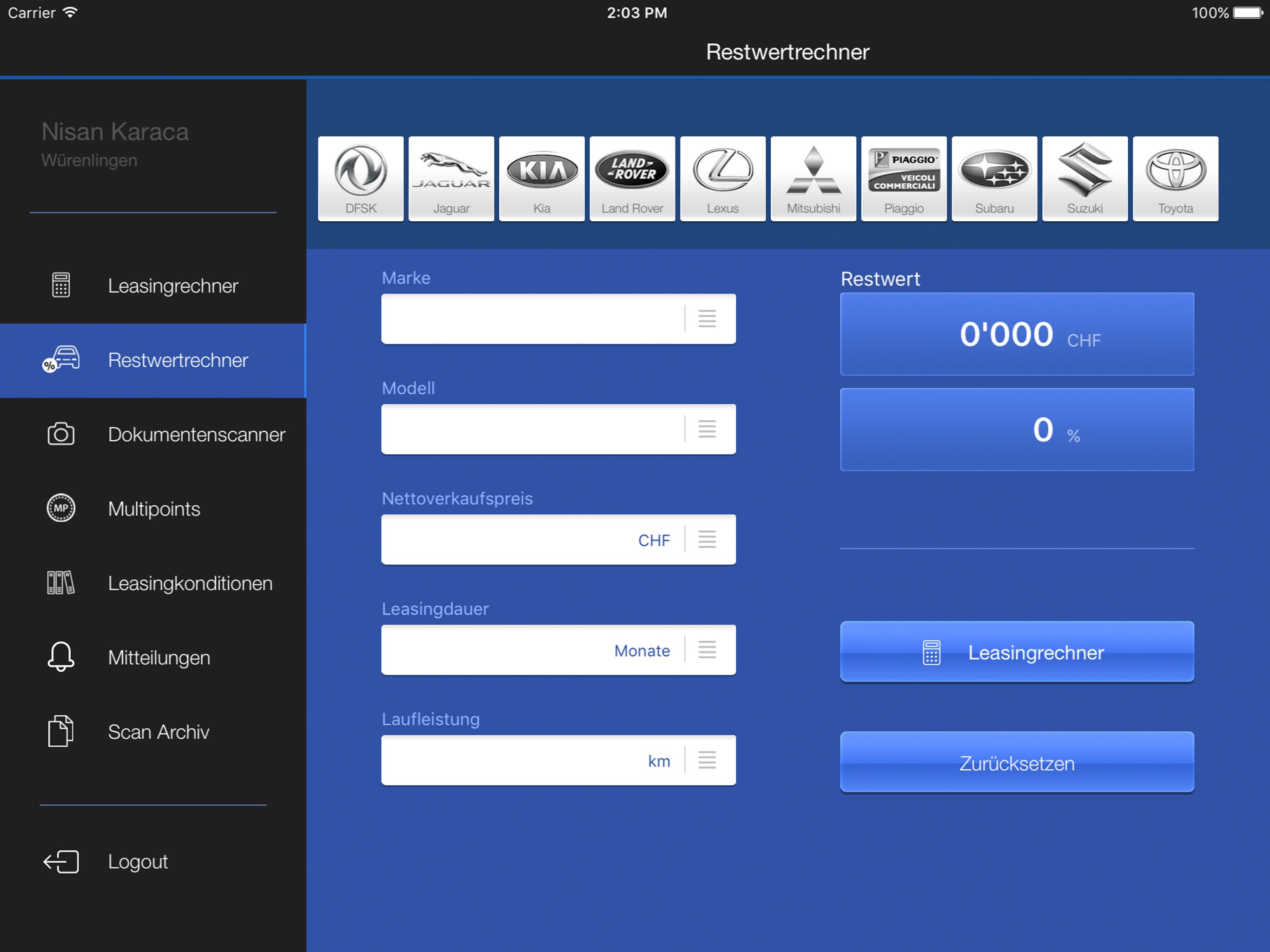Image resolution: width=1270 pixels, height=952 pixels.
Task: Open Multipoints from the sidebar
Action: 153,509
